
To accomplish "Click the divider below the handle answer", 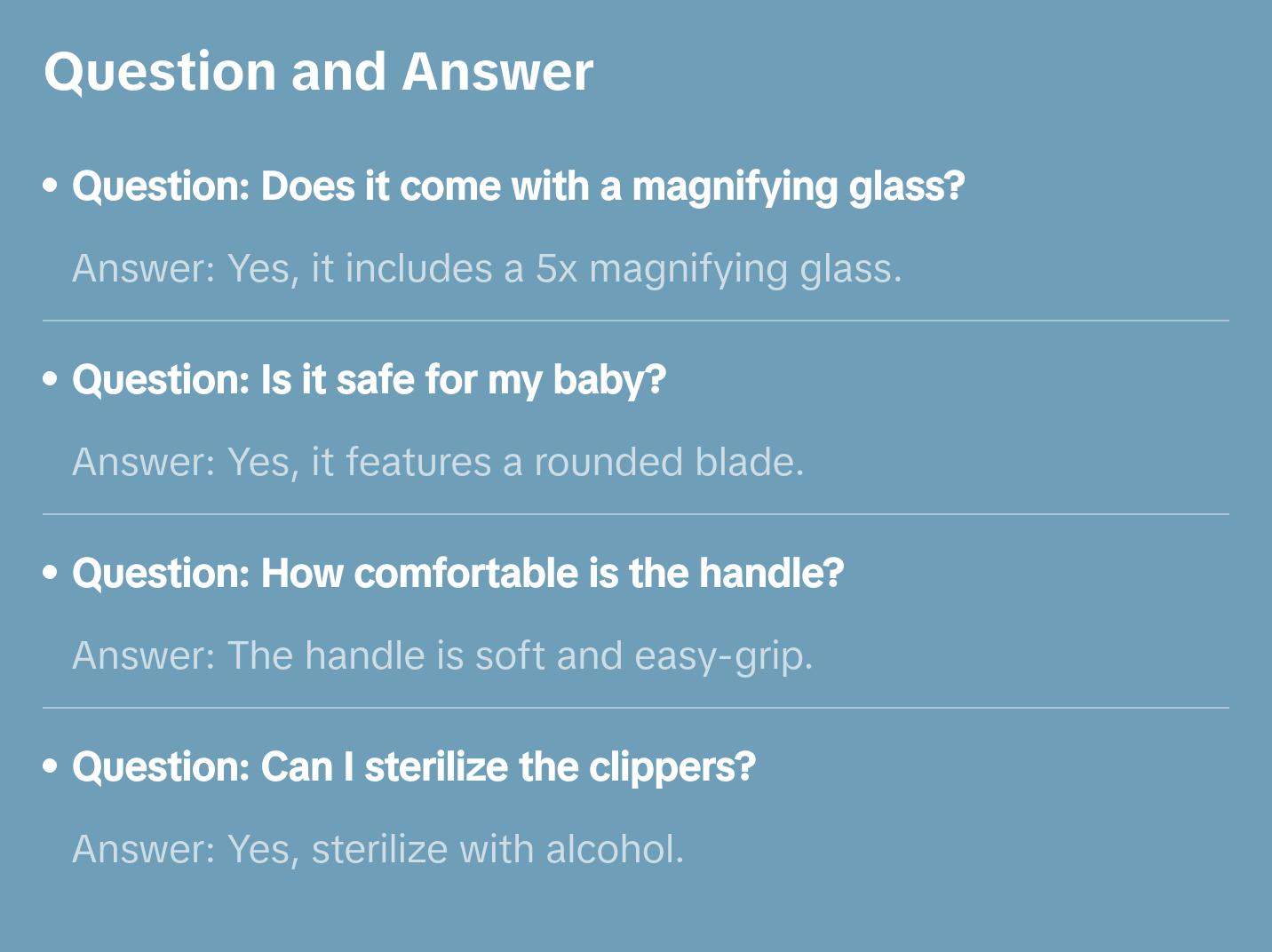I will [635, 708].
